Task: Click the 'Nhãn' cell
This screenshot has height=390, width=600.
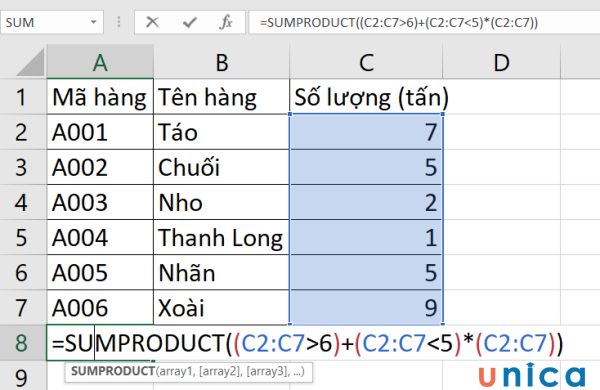Action: tap(222, 273)
